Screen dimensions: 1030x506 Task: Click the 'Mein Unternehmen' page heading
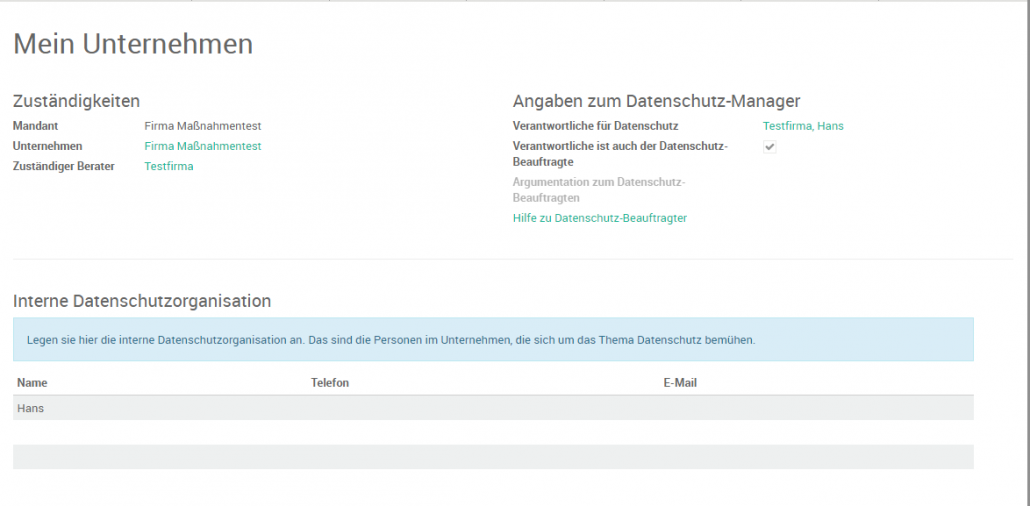(133, 44)
